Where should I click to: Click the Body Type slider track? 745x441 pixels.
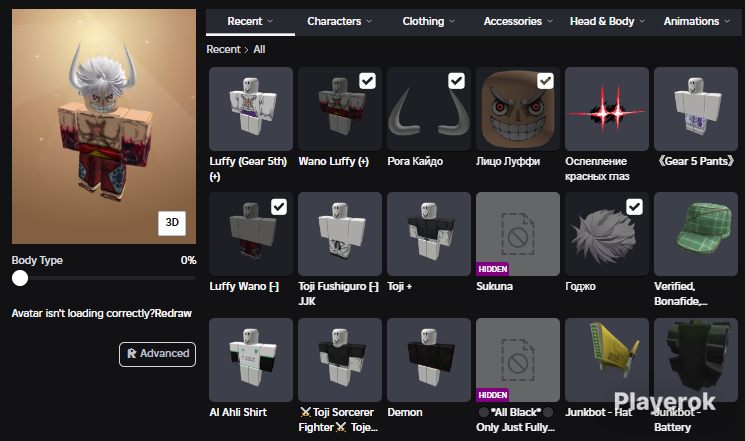[104, 278]
